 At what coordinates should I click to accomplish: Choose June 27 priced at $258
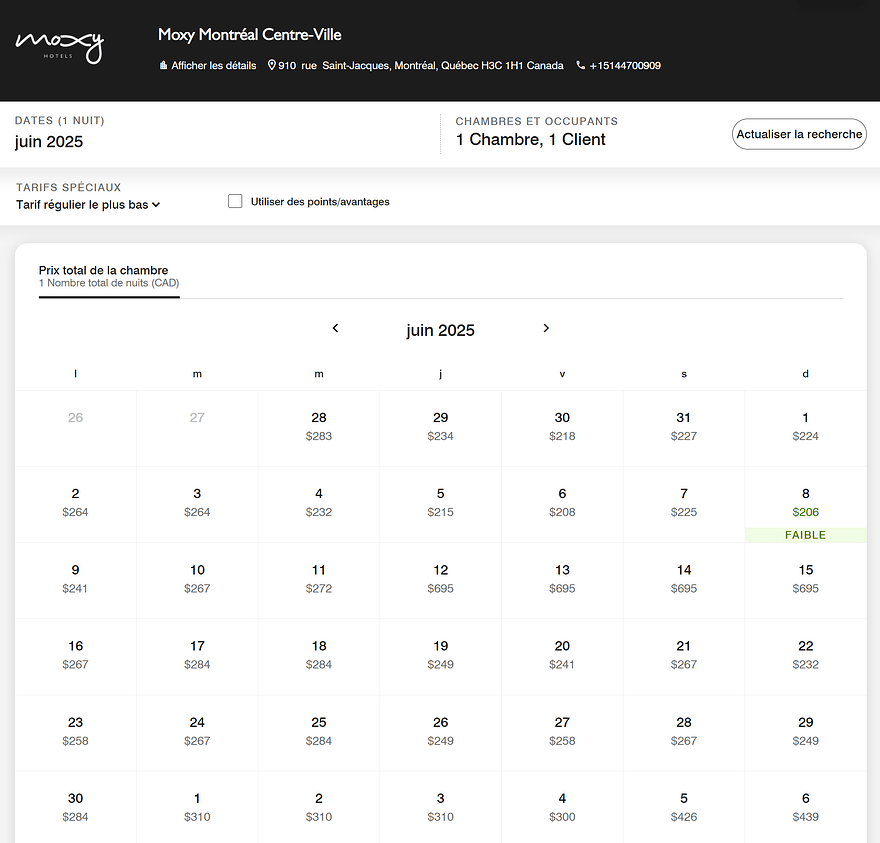pyautogui.click(x=562, y=733)
